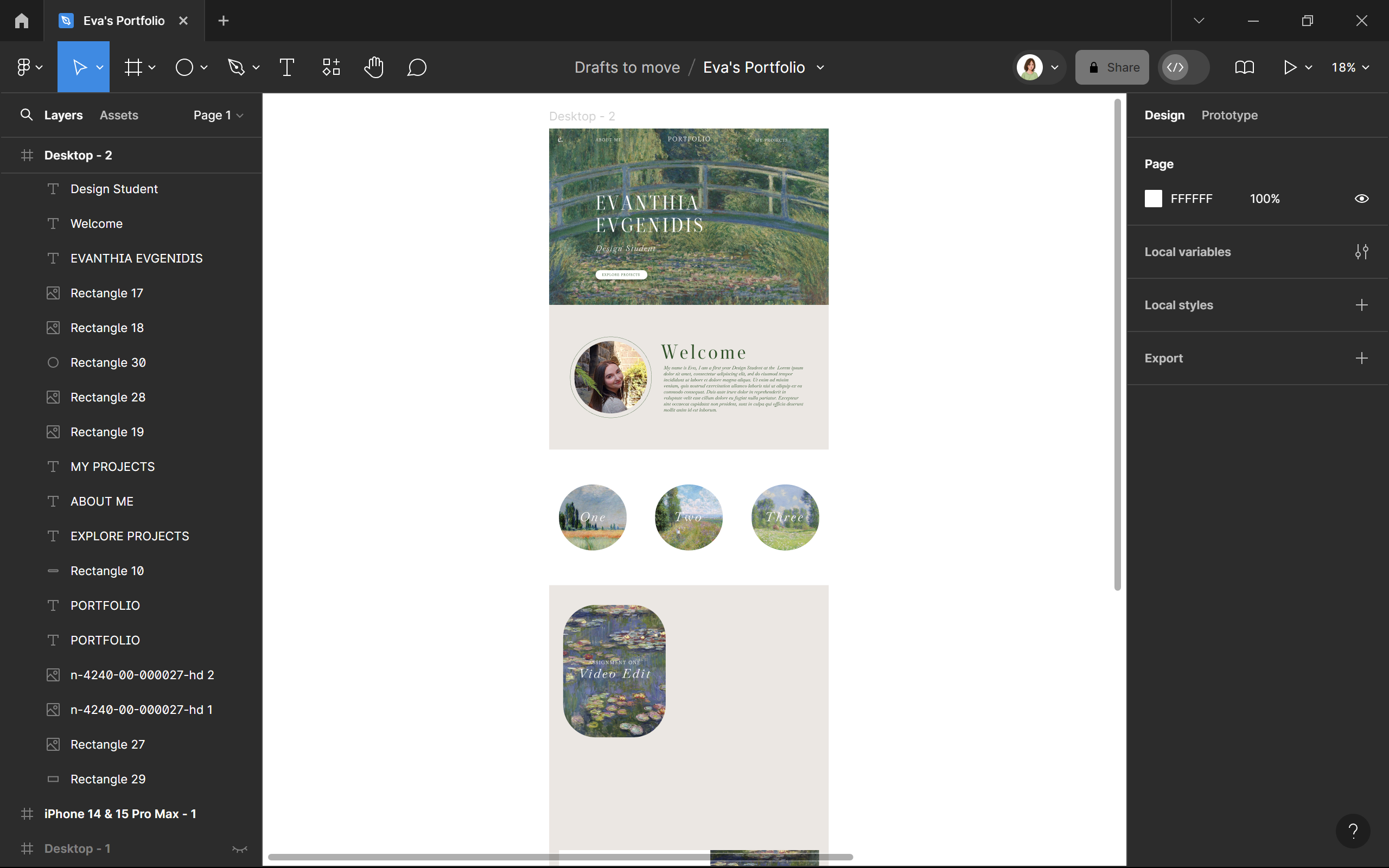Add a new export setting
Screen dimensions: 1389x868
coord(1361,358)
